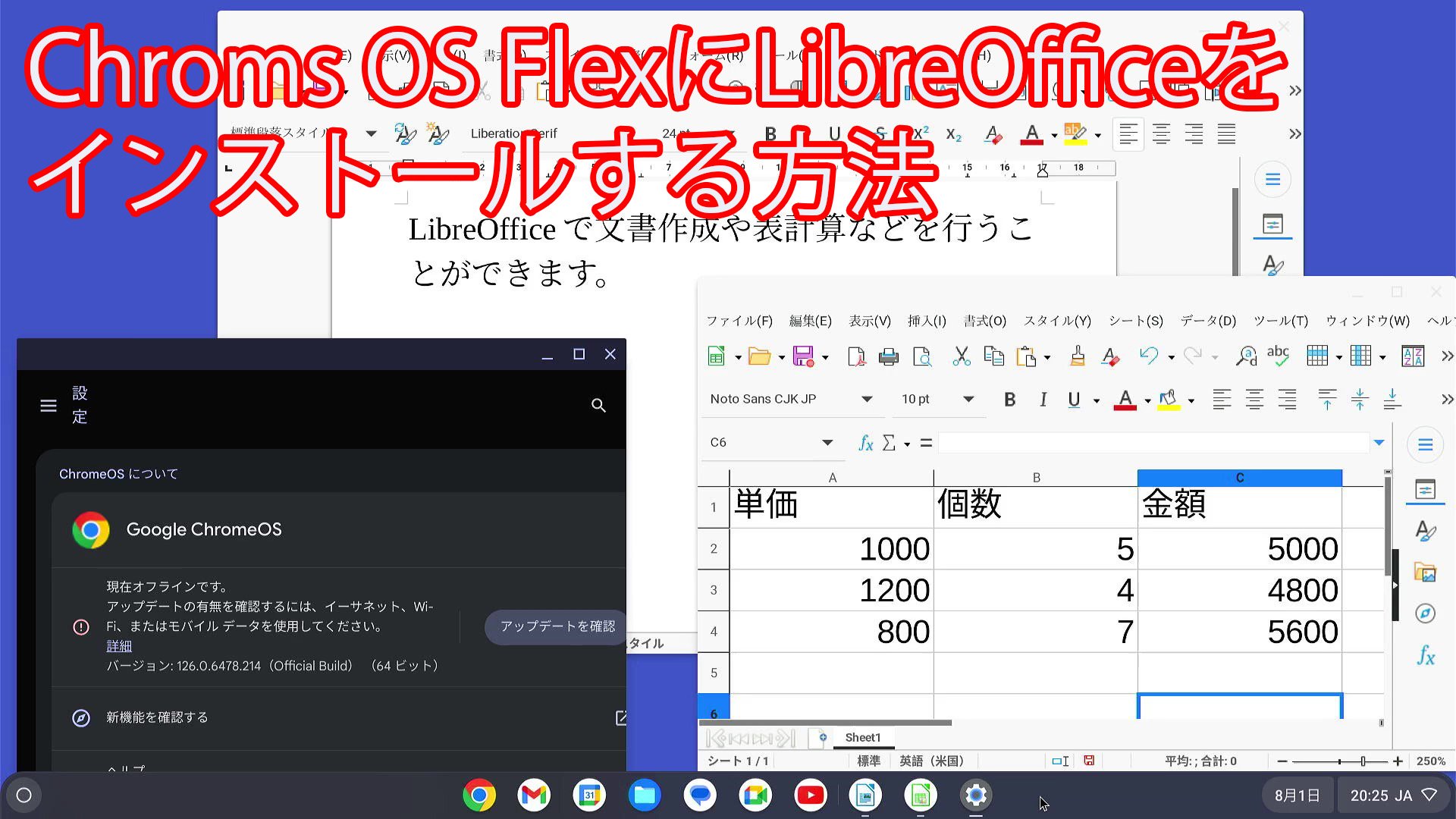This screenshot has height=819, width=1456.
Task: Click the アップデートを確認 button
Action: click(557, 626)
